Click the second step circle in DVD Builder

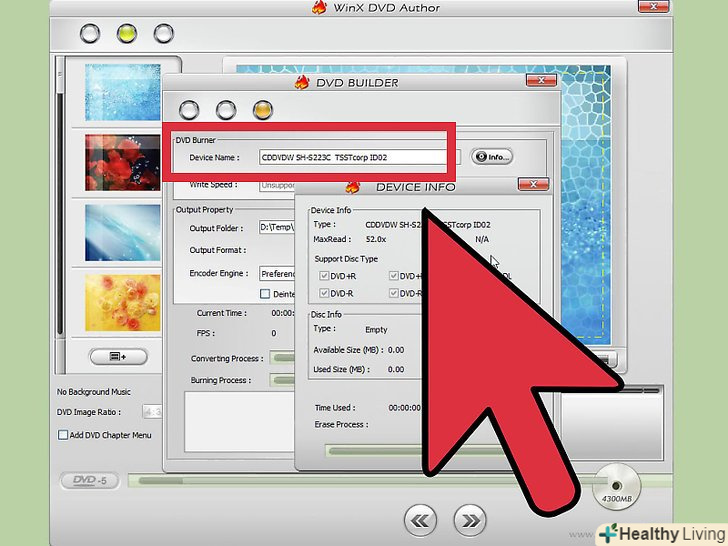pyautogui.click(x=226, y=110)
